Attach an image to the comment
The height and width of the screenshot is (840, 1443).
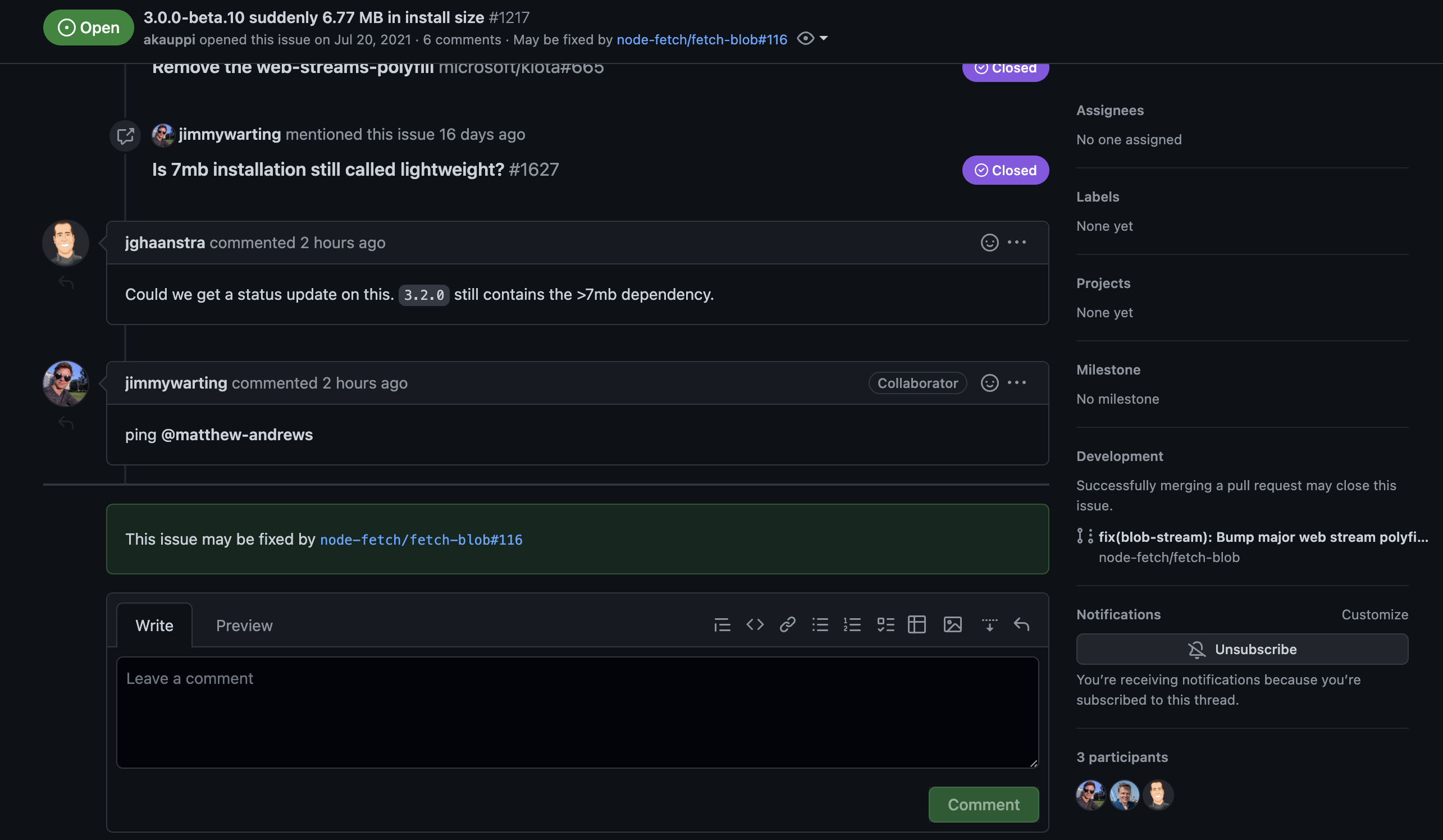(x=952, y=624)
